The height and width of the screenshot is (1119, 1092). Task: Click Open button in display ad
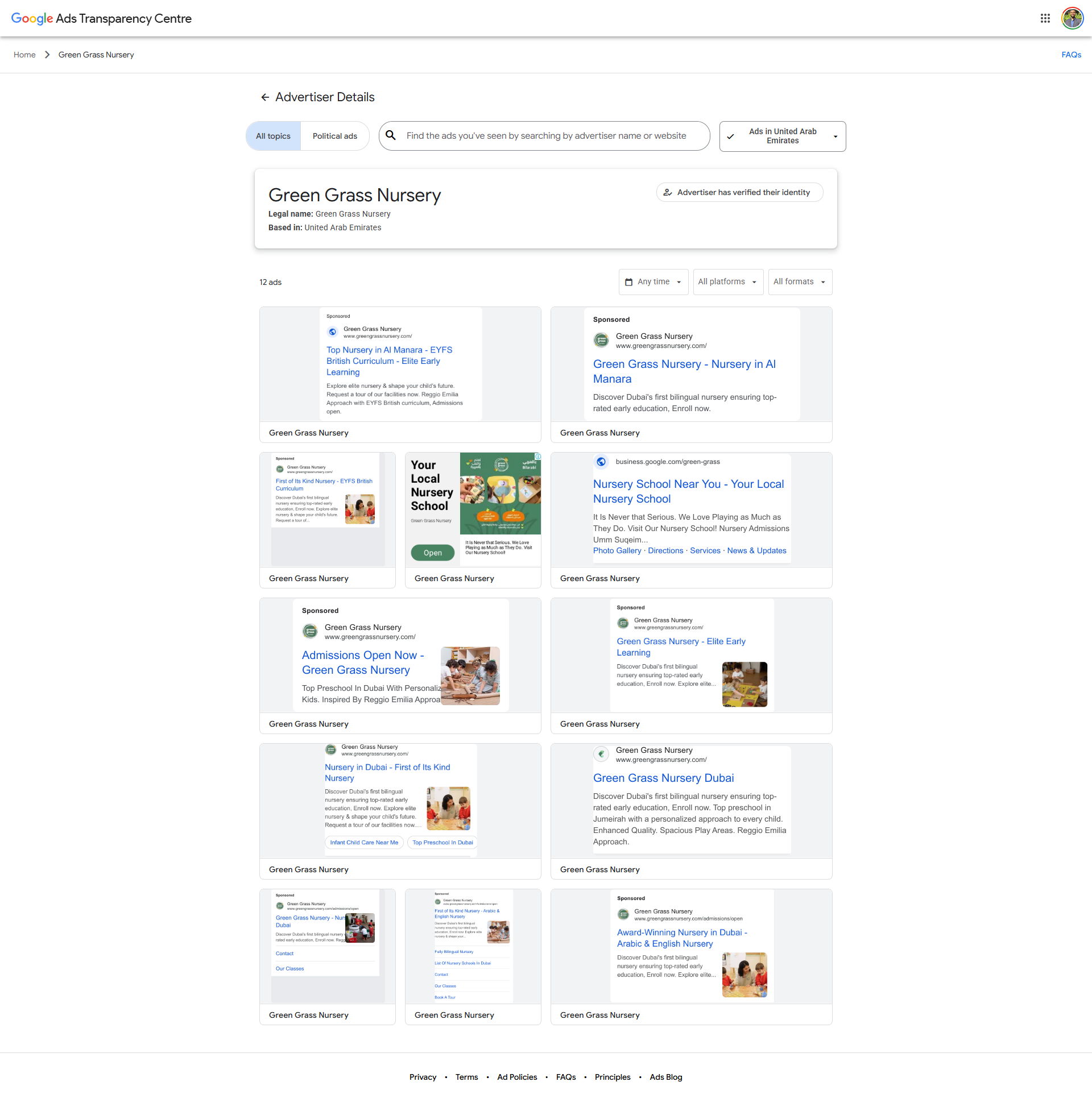pos(432,553)
